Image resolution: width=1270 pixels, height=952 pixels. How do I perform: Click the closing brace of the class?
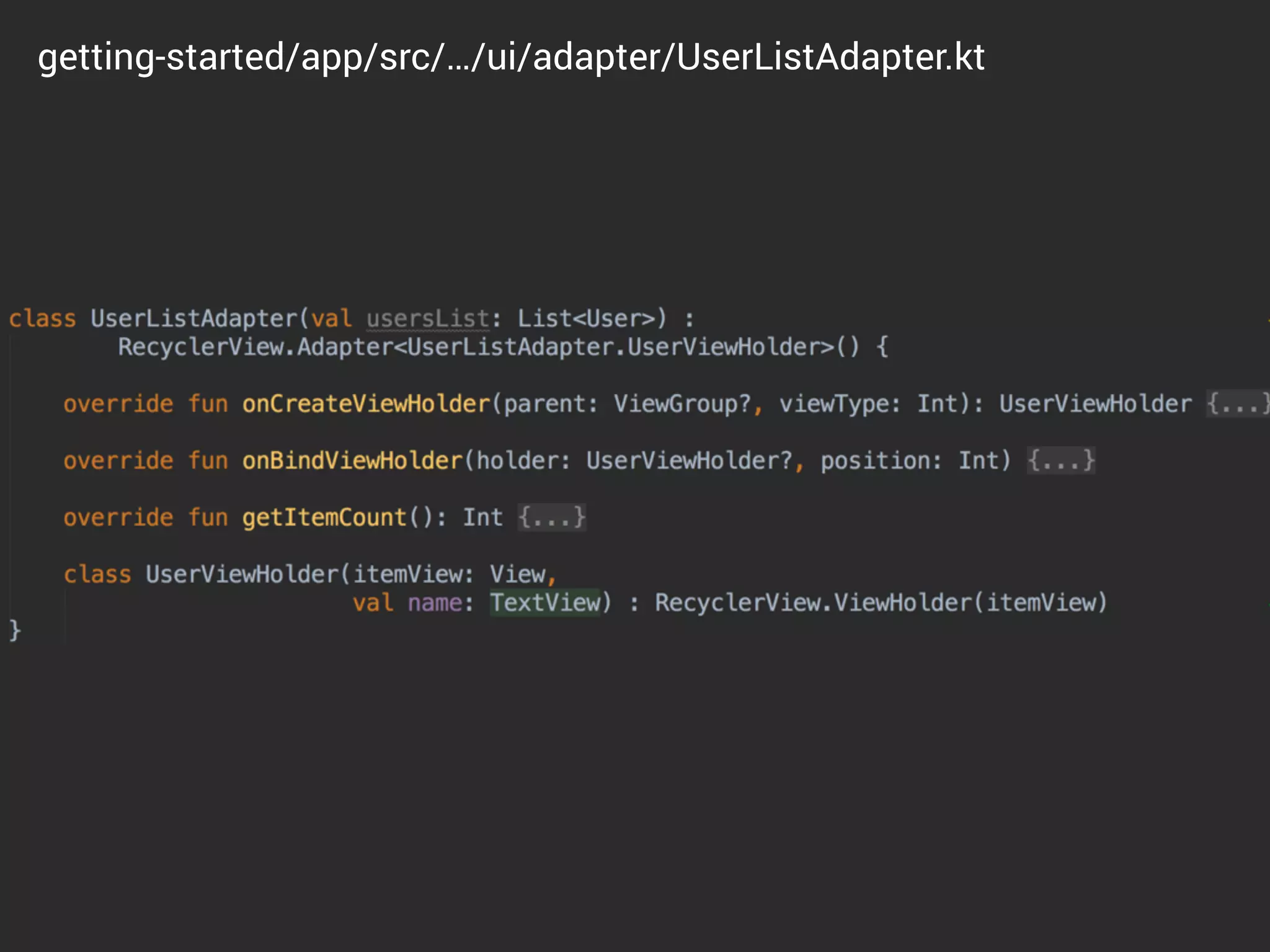coord(15,631)
